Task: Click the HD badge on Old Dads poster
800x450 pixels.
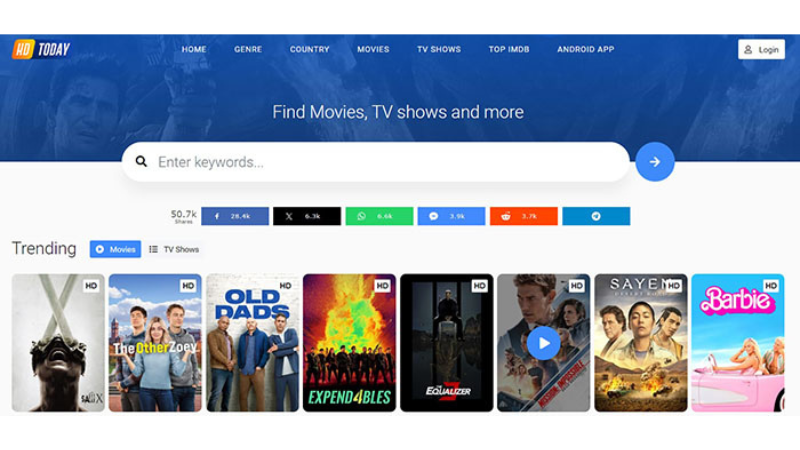Action: [x=285, y=286]
